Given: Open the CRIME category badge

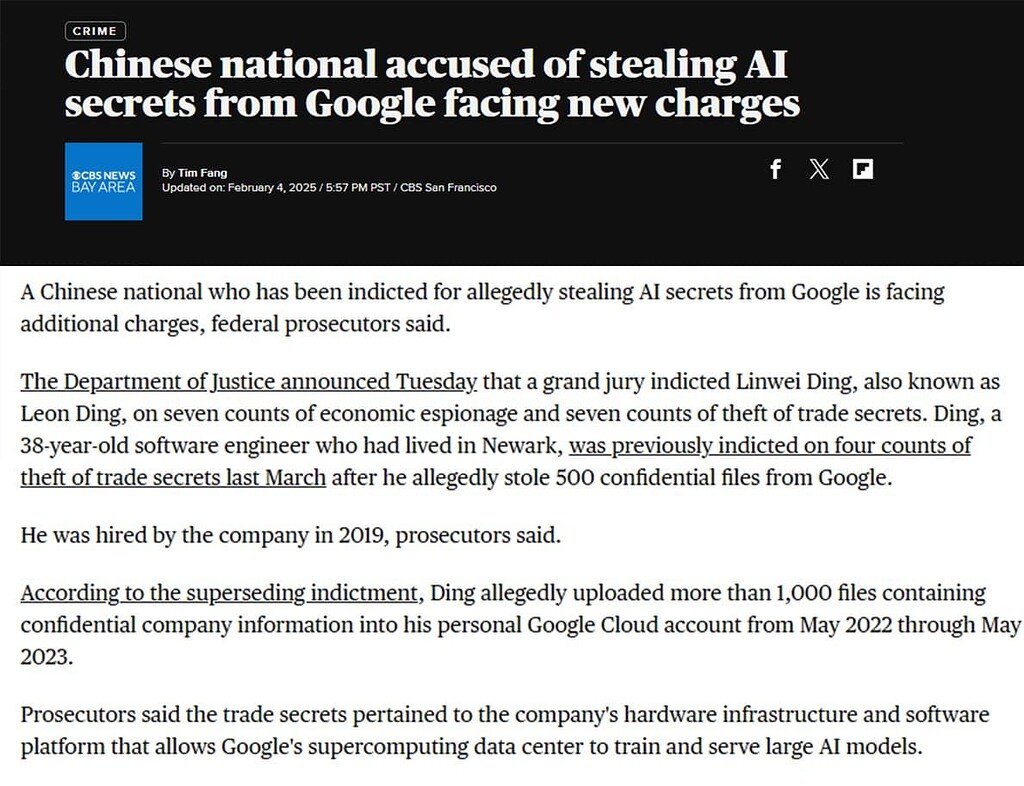Looking at the screenshot, I should 94,30.
